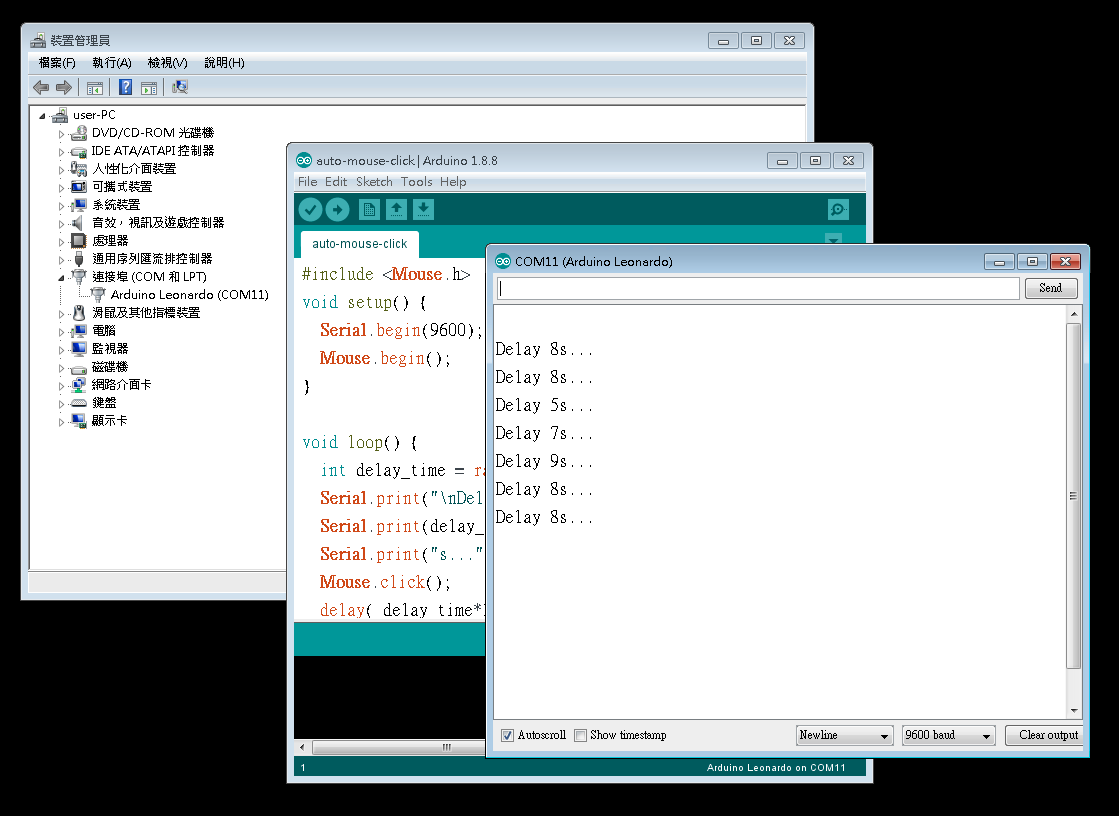Click the 'Delay 9s...' output line
The width and height of the screenshot is (1119, 816).
point(544,461)
